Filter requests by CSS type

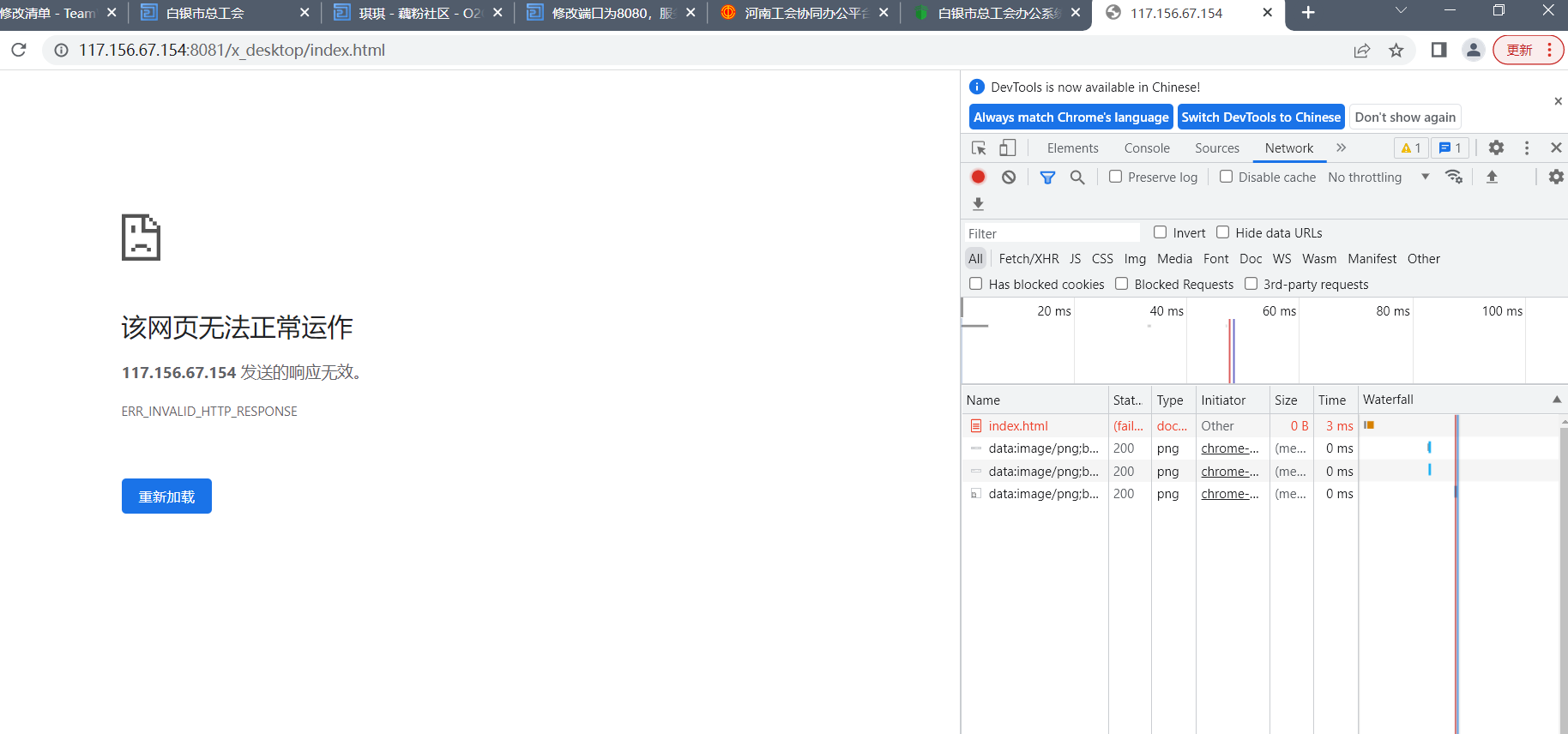pyautogui.click(x=1102, y=259)
